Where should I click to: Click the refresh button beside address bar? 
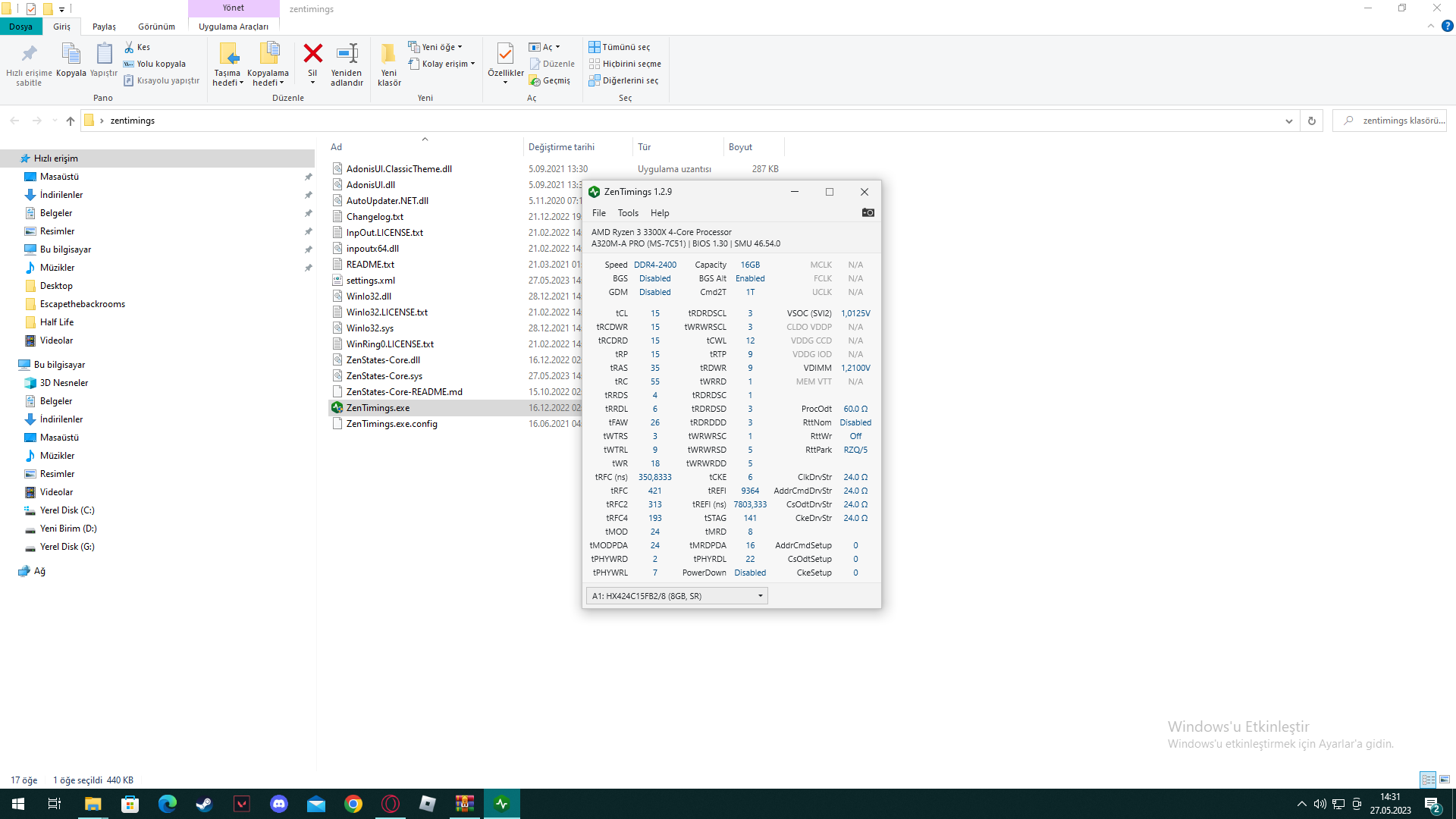click(x=1311, y=121)
